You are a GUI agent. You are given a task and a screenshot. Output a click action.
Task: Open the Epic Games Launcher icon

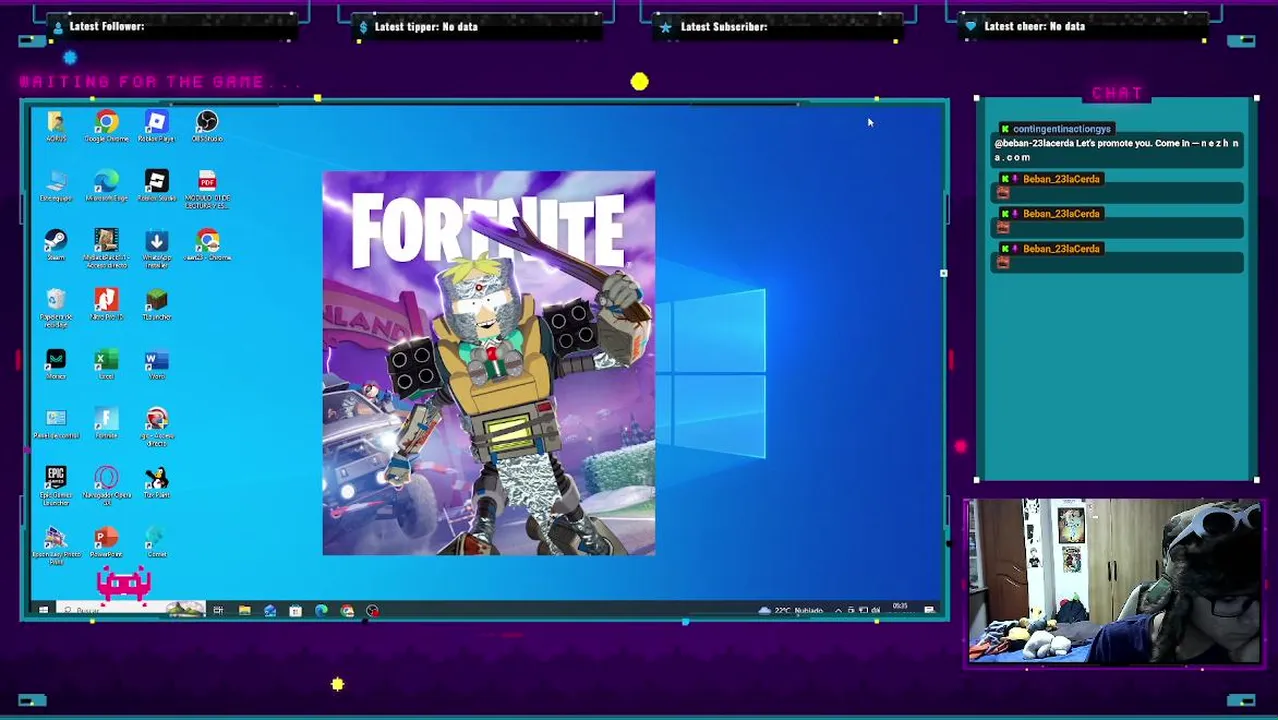(x=56, y=486)
